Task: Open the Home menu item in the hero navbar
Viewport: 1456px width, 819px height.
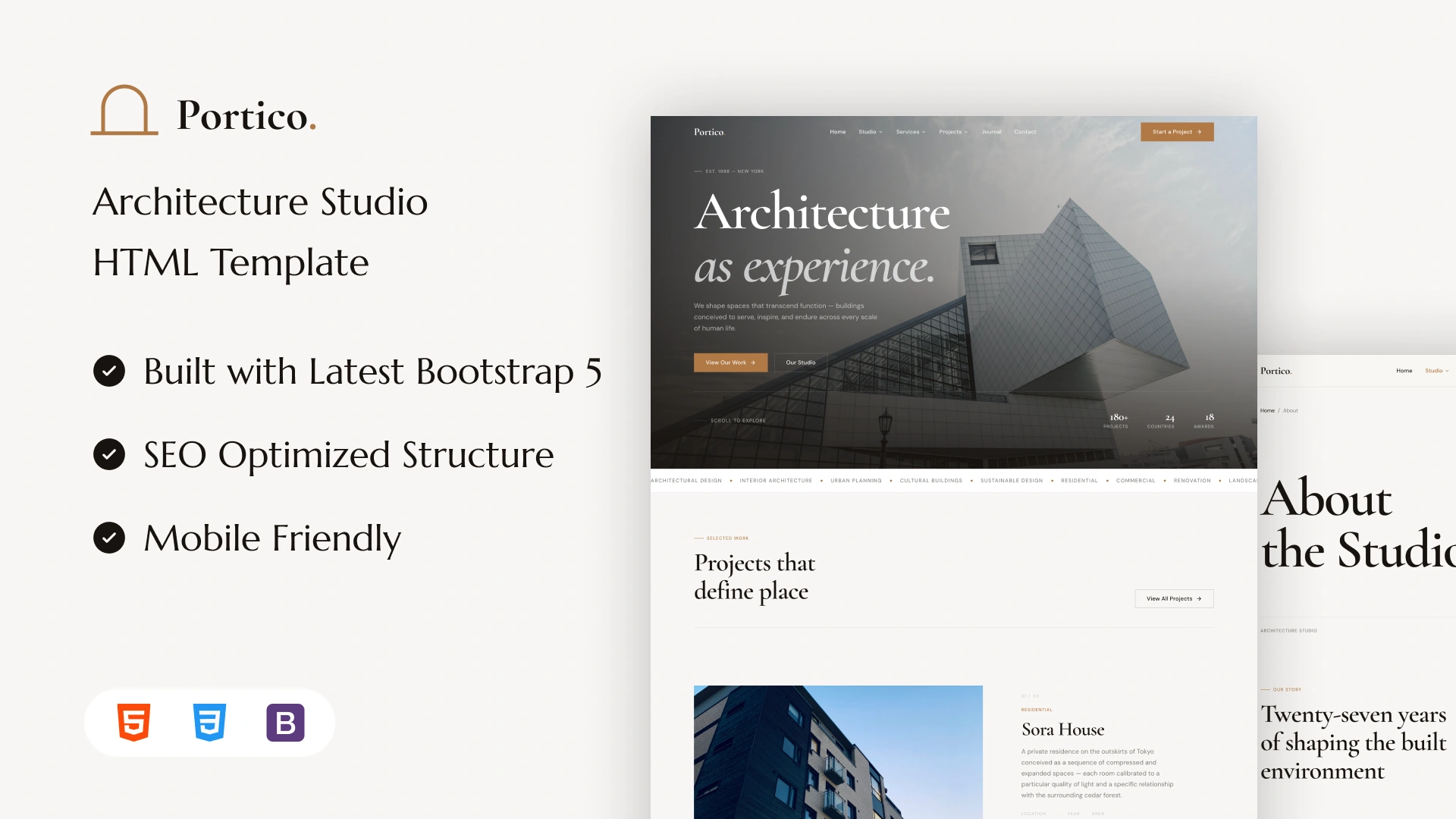Action: point(837,132)
